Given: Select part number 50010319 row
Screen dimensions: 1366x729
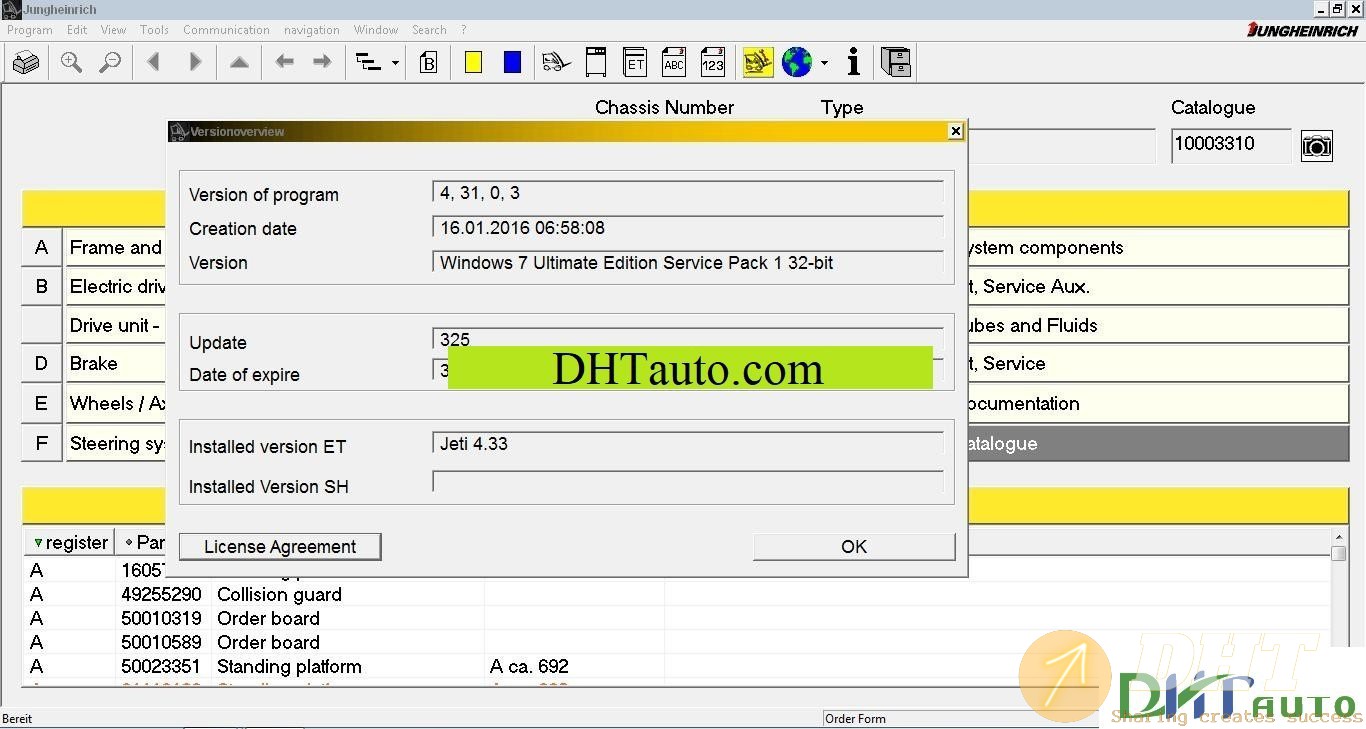Looking at the screenshot, I should click(677, 618).
